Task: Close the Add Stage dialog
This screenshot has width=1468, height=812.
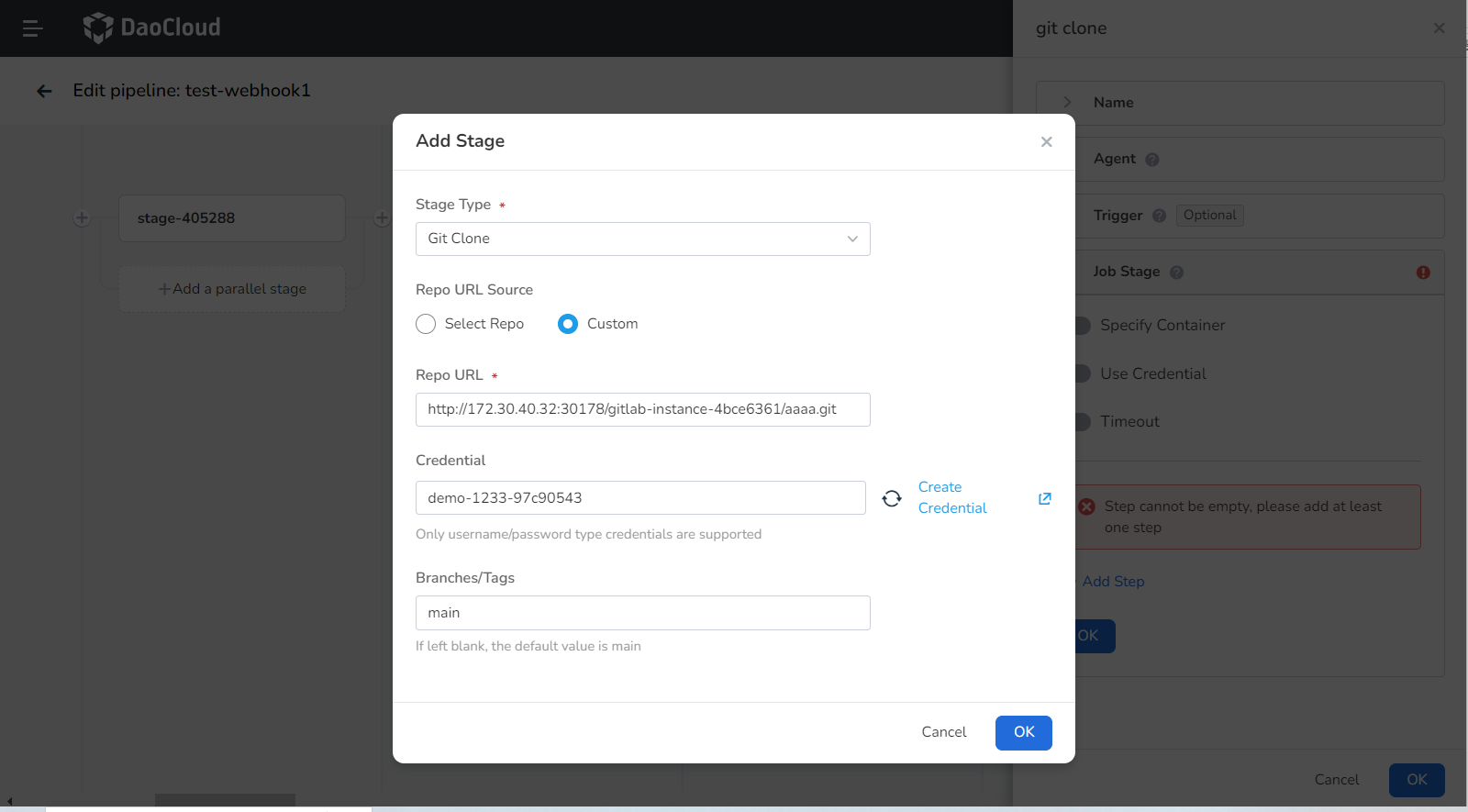Action: click(x=1046, y=141)
